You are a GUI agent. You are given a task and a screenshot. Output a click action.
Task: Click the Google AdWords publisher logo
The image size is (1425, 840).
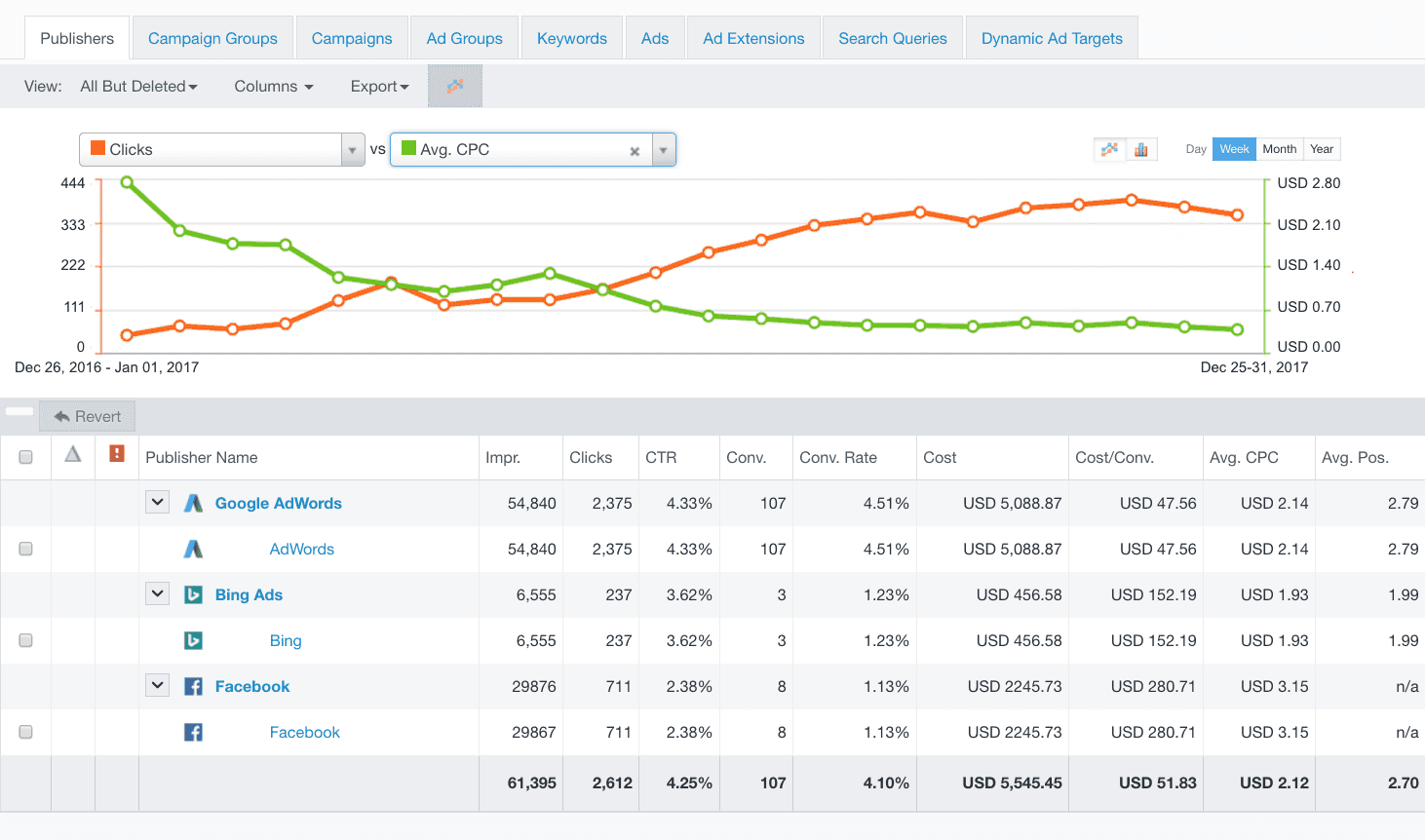pyautogui.click(x=193, y=503)
